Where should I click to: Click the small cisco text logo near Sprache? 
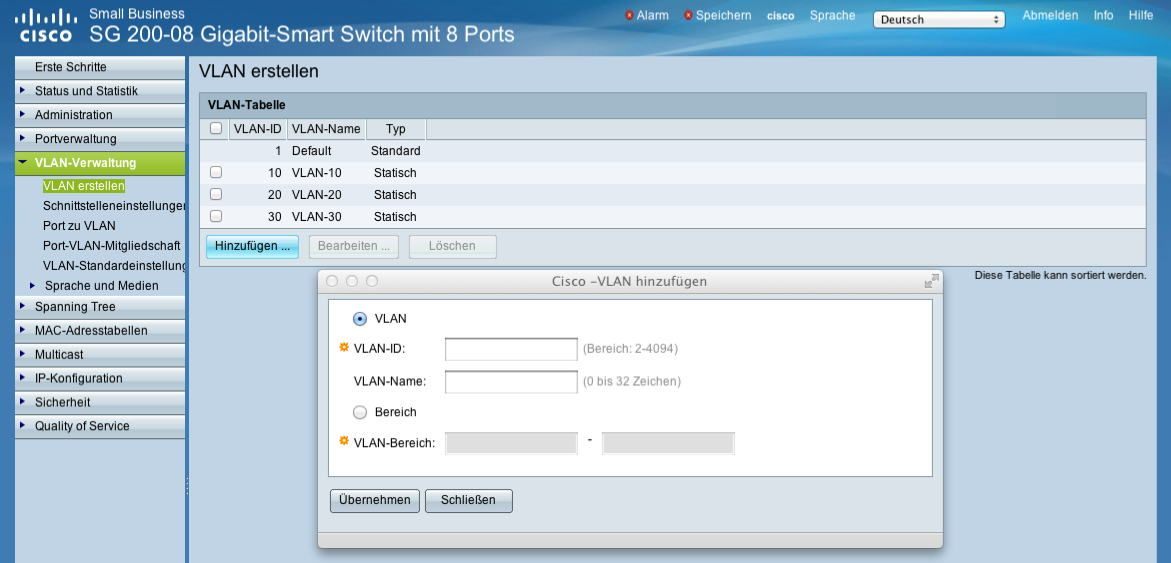click(780, 16)
